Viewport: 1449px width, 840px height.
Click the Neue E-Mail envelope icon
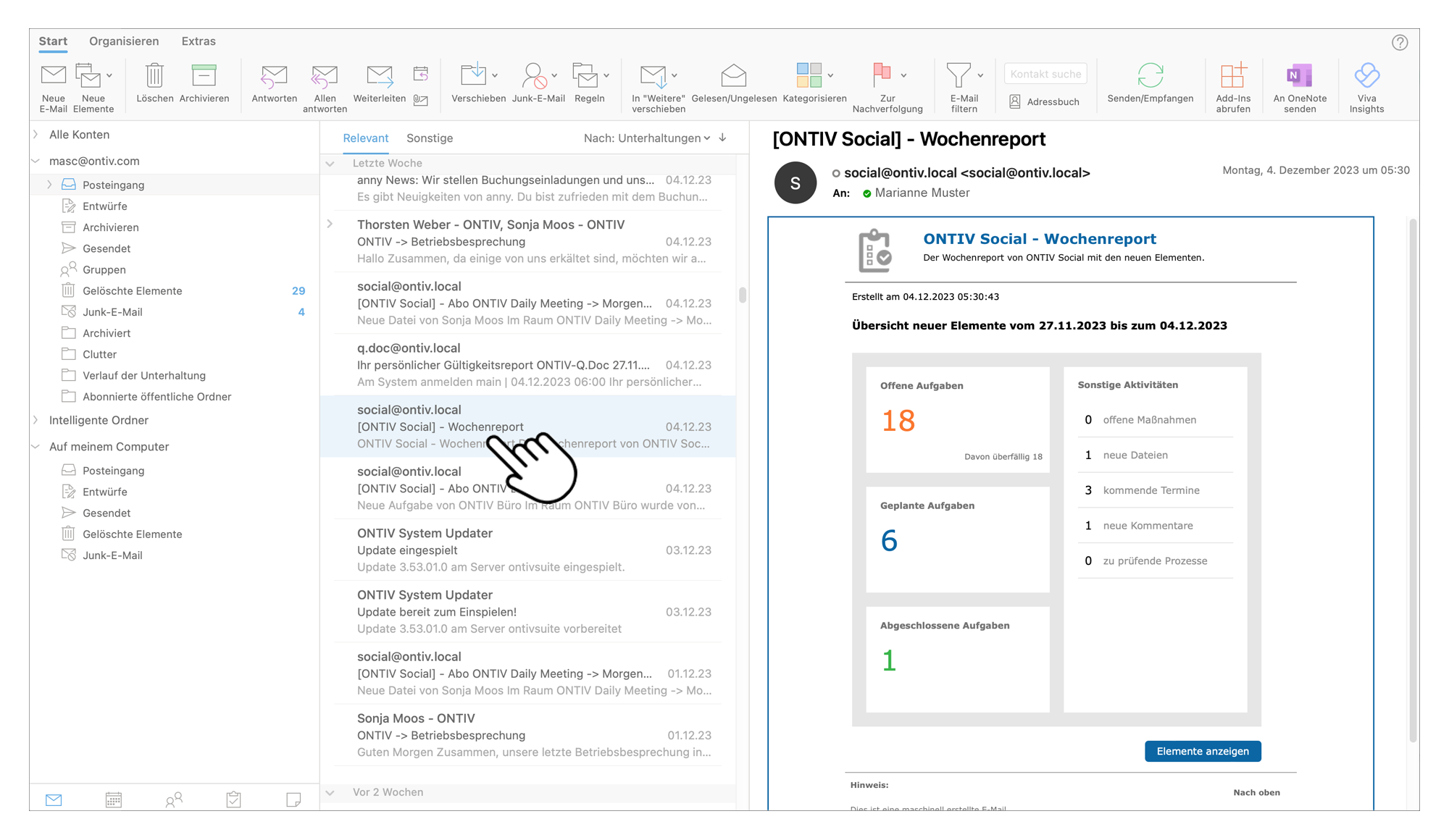53,75
